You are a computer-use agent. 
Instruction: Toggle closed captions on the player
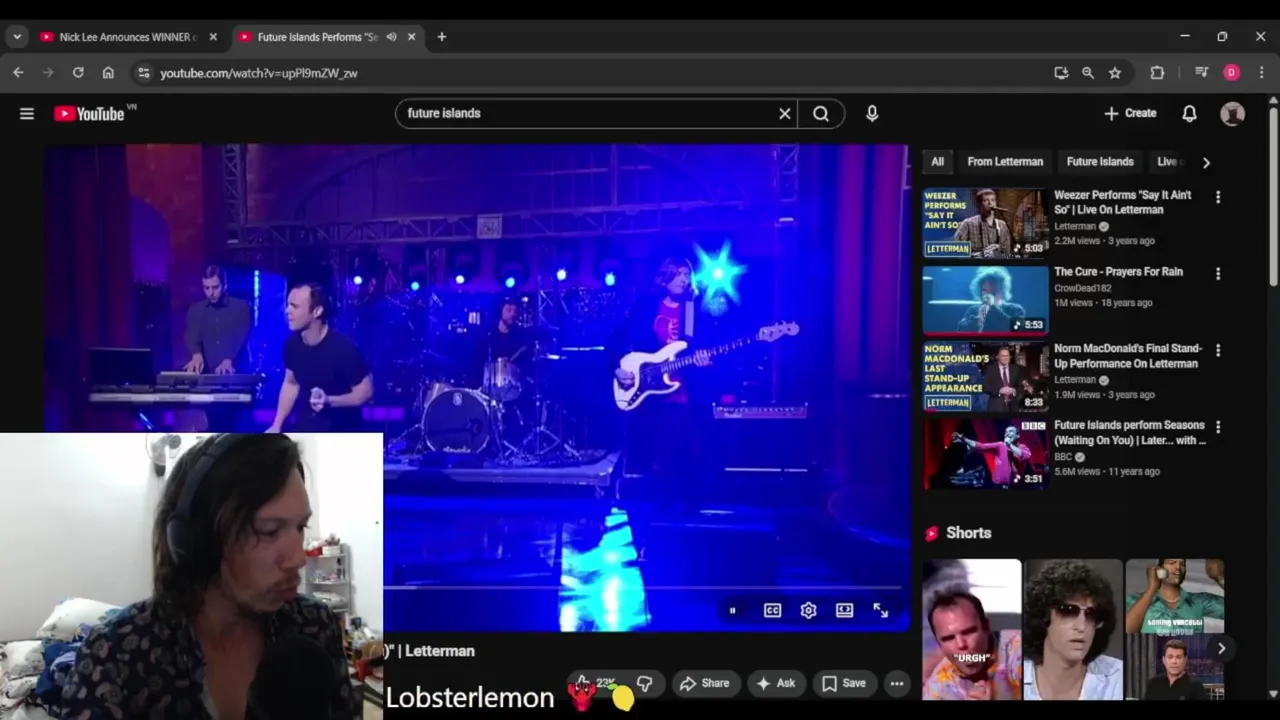pos(772,610)
